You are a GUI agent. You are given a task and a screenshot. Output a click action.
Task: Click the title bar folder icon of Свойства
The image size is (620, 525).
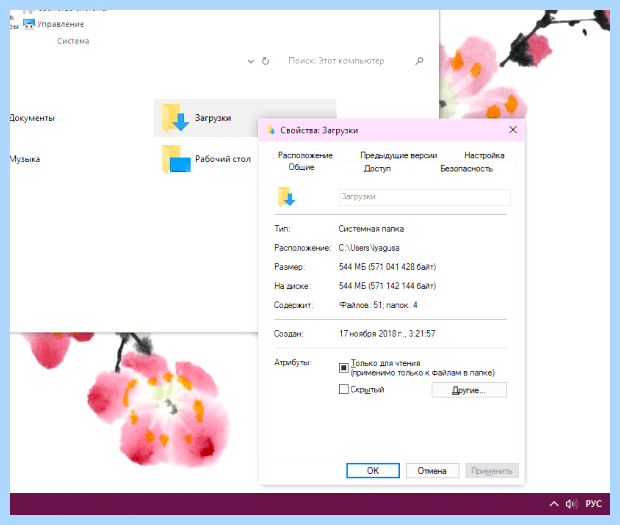click(x=271, y=130)
